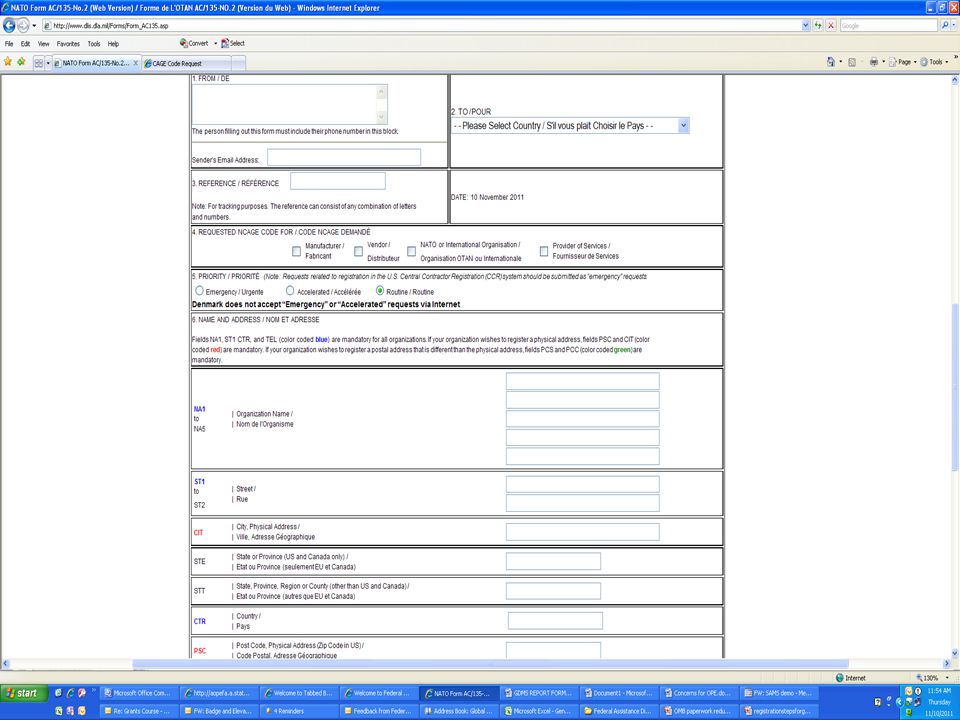Click the Country / Pays CTR field

coord(555,620)
